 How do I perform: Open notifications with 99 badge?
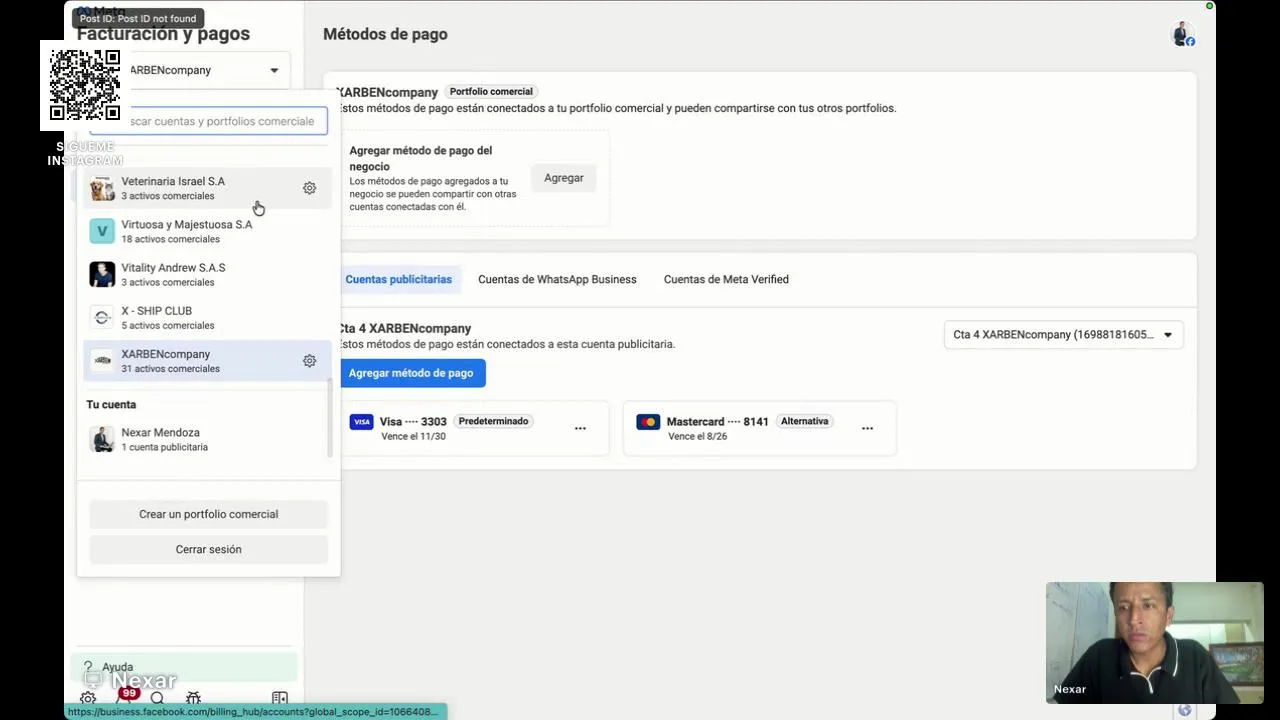[x=124, y=697]
